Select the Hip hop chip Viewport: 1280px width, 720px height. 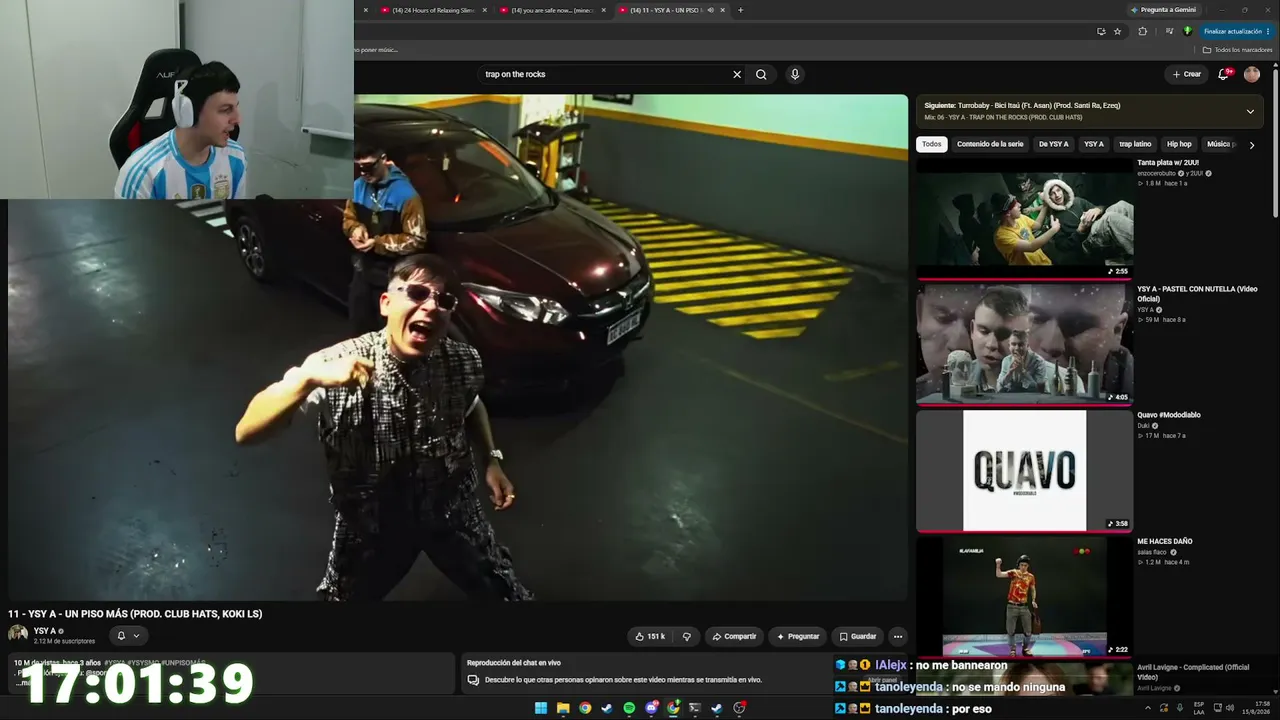[x=1179, y=144]
